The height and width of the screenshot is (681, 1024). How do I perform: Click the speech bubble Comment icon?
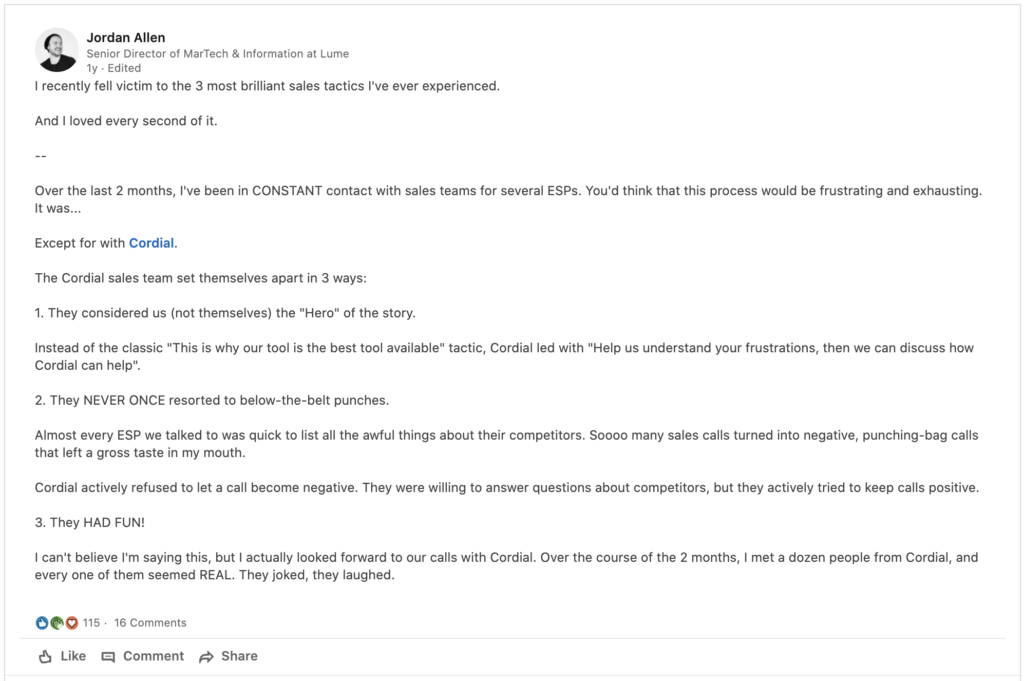click(x=108, y=657)
